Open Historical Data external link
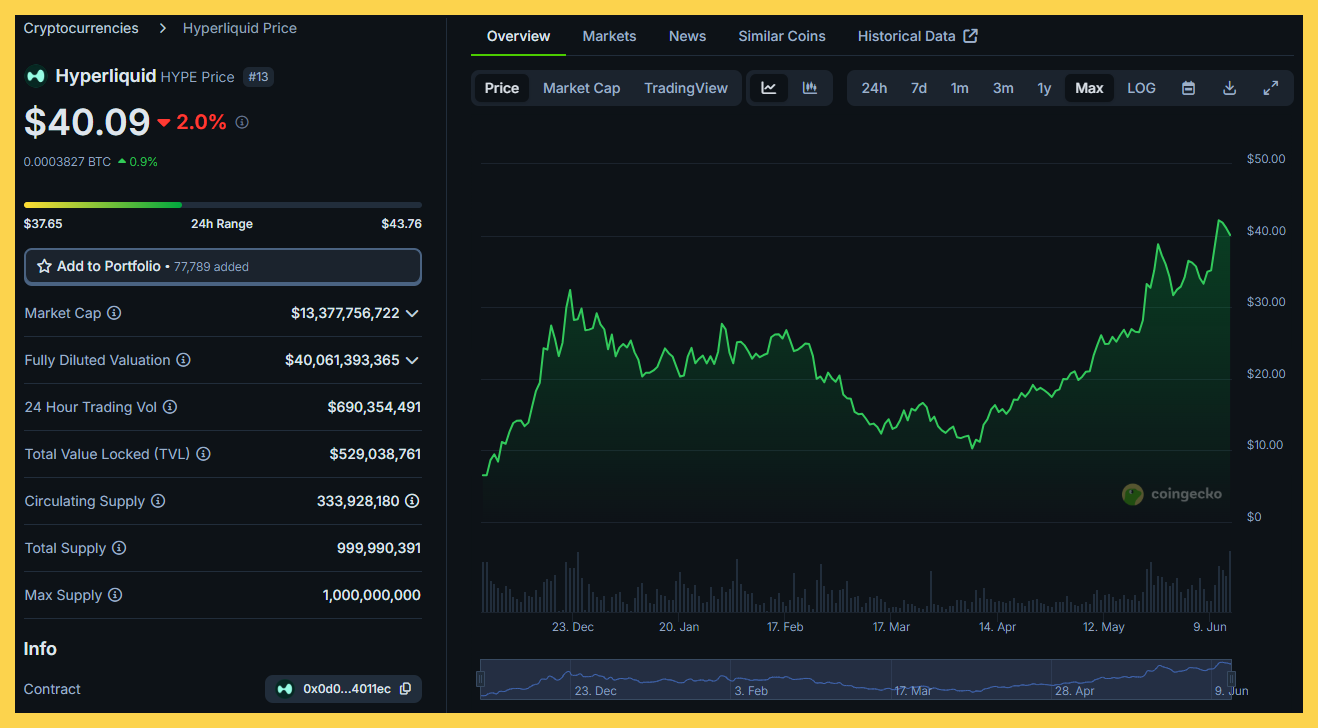This screenshot has height=728, width=1318. coord(917,36)
